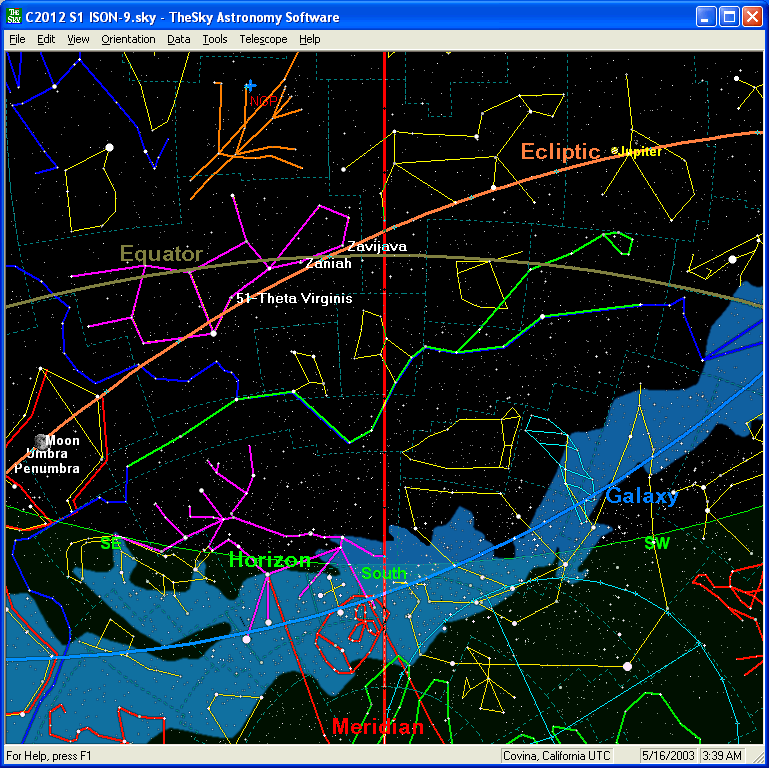Click the 3:39 AM time field

point(724,755)
